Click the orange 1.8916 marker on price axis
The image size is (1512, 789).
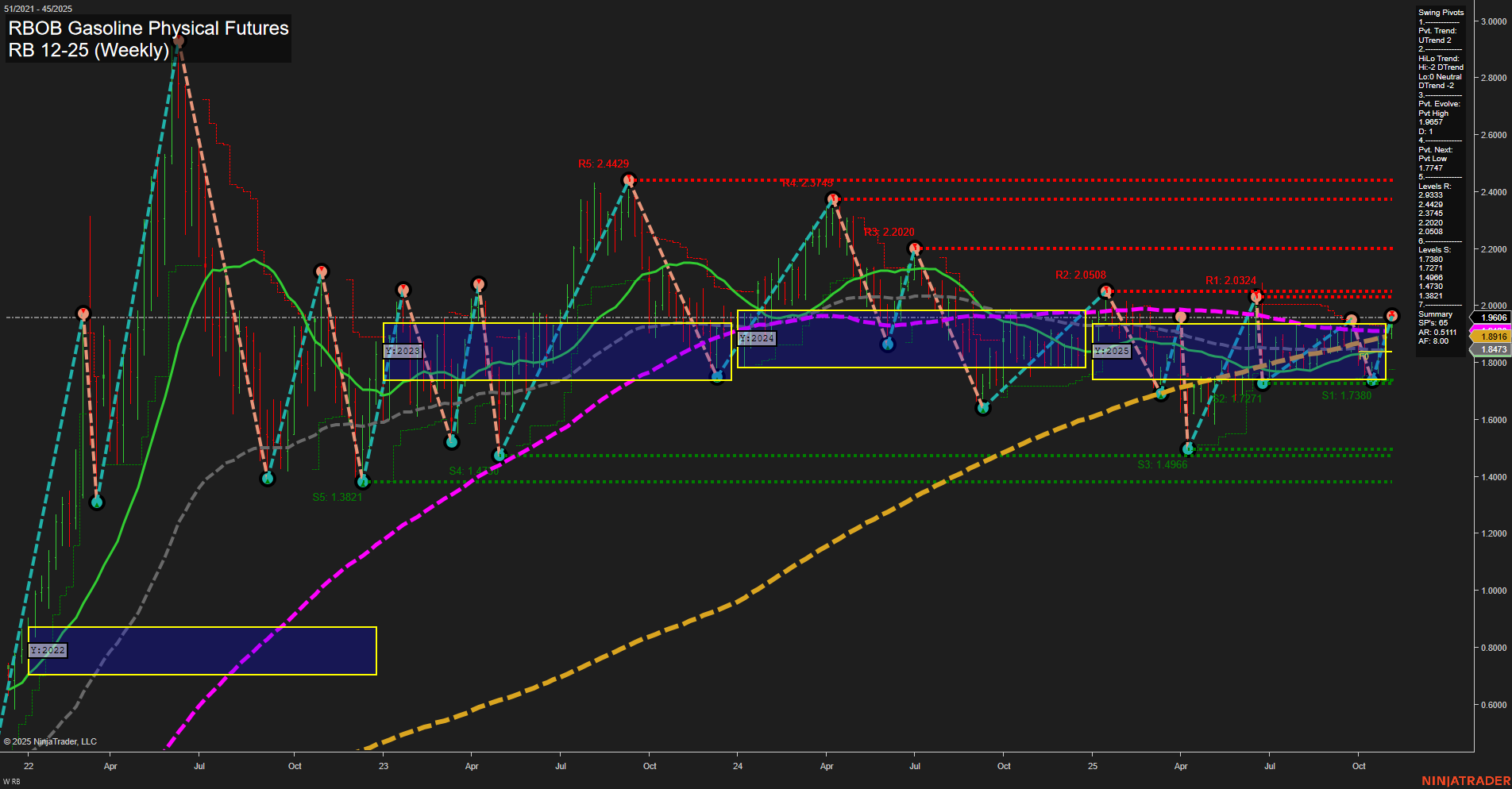click(1493, 337)
